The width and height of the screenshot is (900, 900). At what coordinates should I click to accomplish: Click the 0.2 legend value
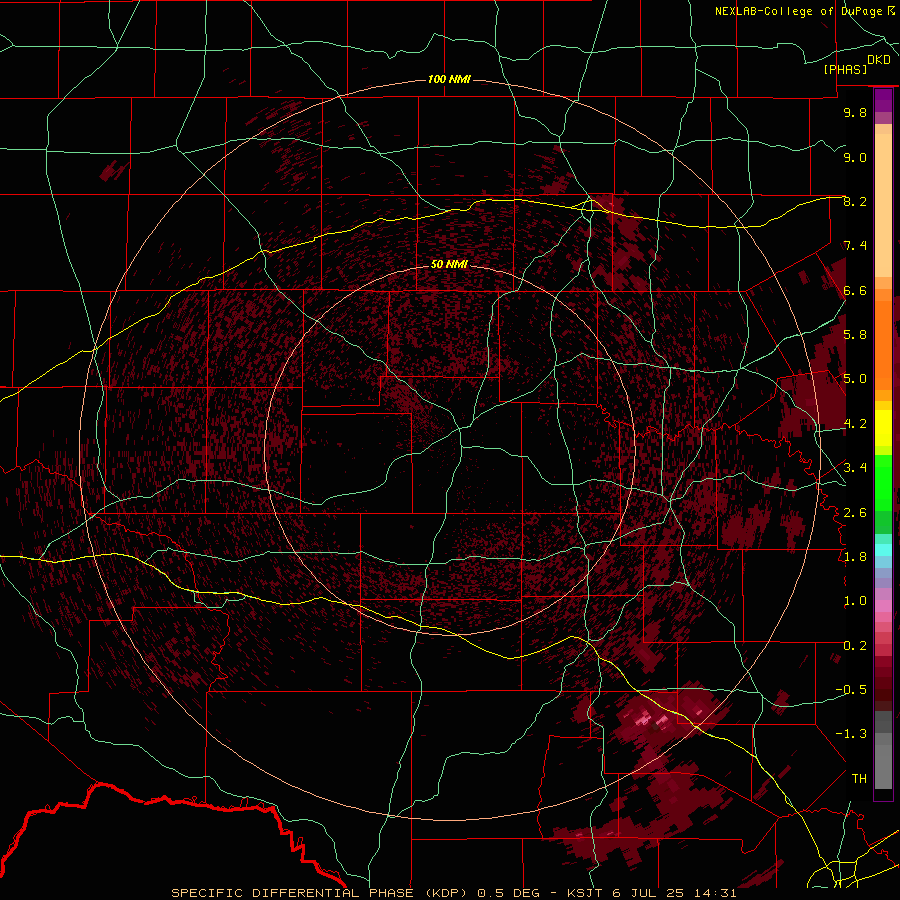pyautogui.click(x=855, y=645)
